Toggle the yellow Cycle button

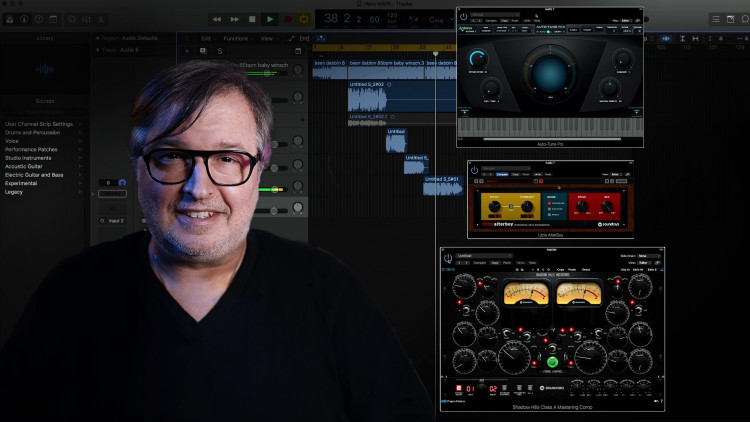304,19
